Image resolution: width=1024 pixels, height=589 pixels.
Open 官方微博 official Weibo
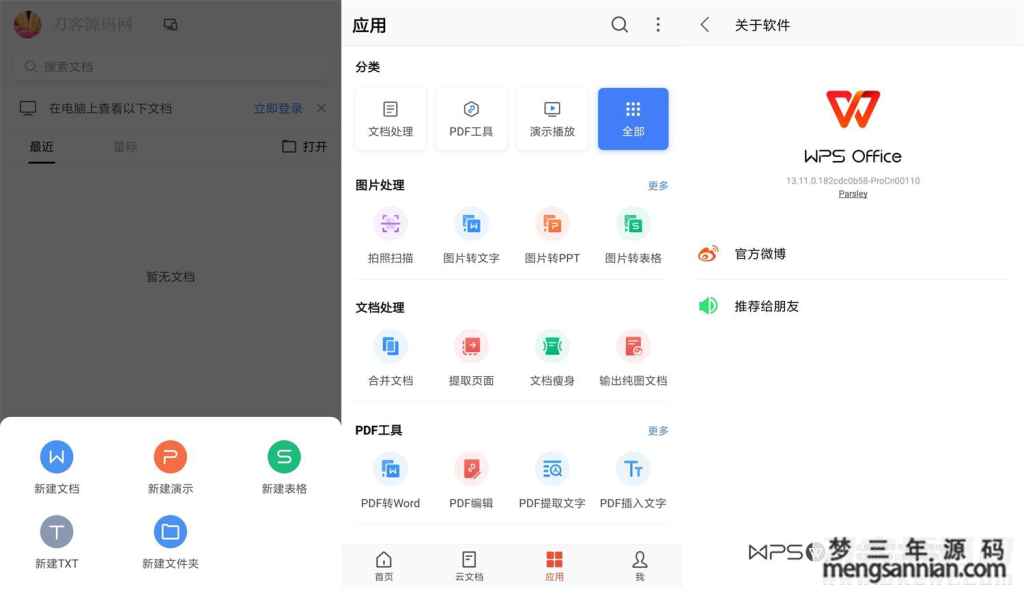(x=853, y=254)
